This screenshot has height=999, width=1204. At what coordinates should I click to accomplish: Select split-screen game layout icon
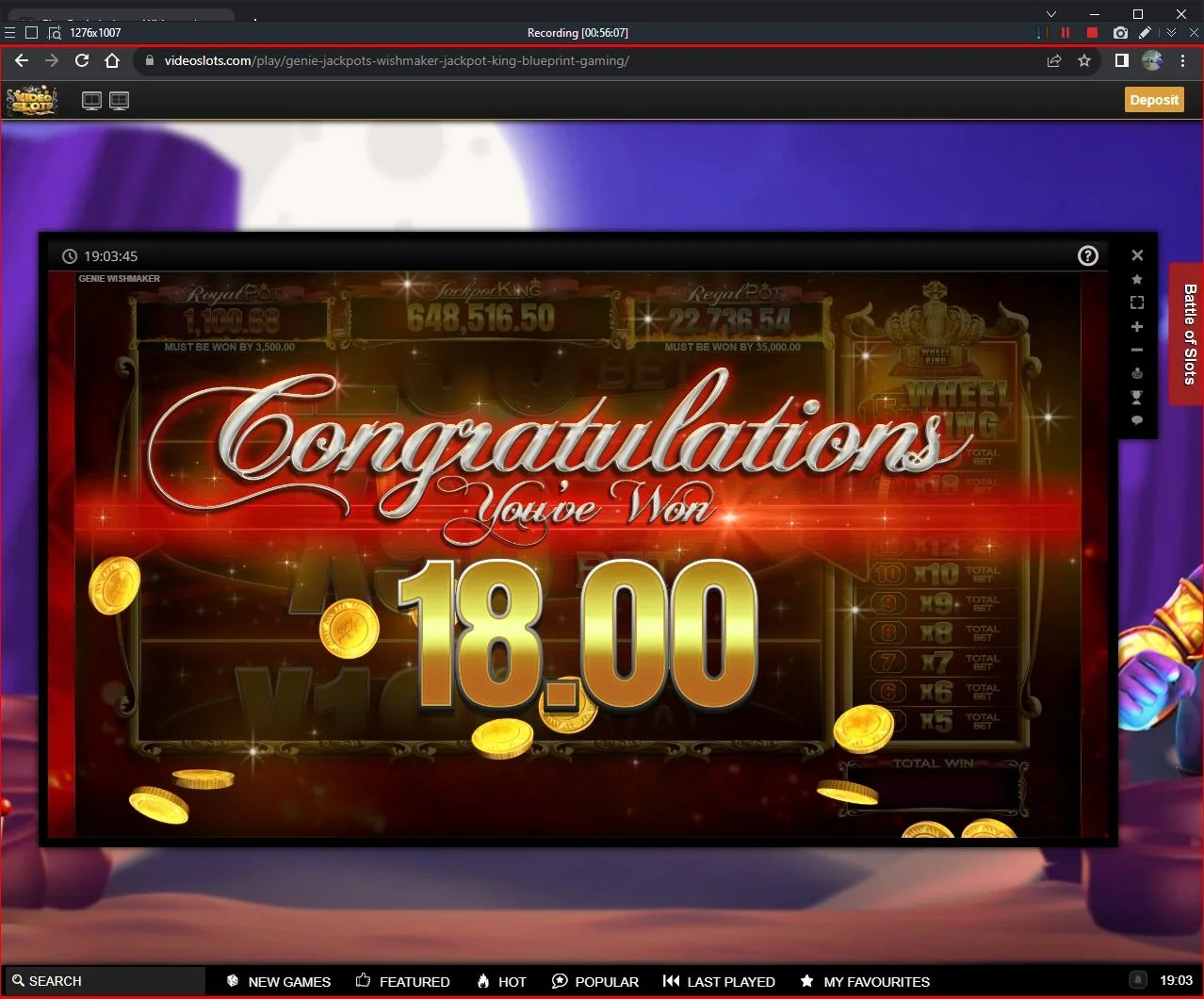pos(119,100)
